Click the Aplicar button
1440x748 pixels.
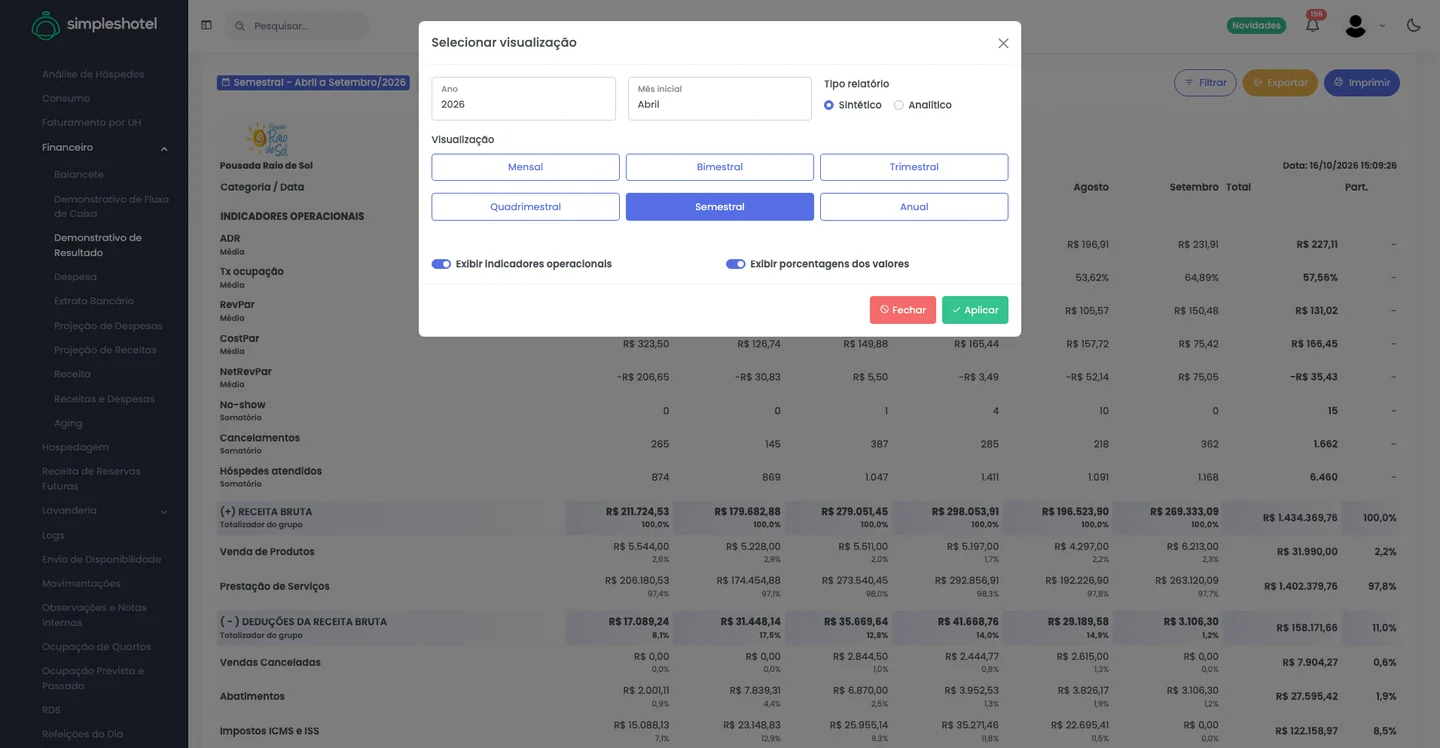[x=975, y=310]
